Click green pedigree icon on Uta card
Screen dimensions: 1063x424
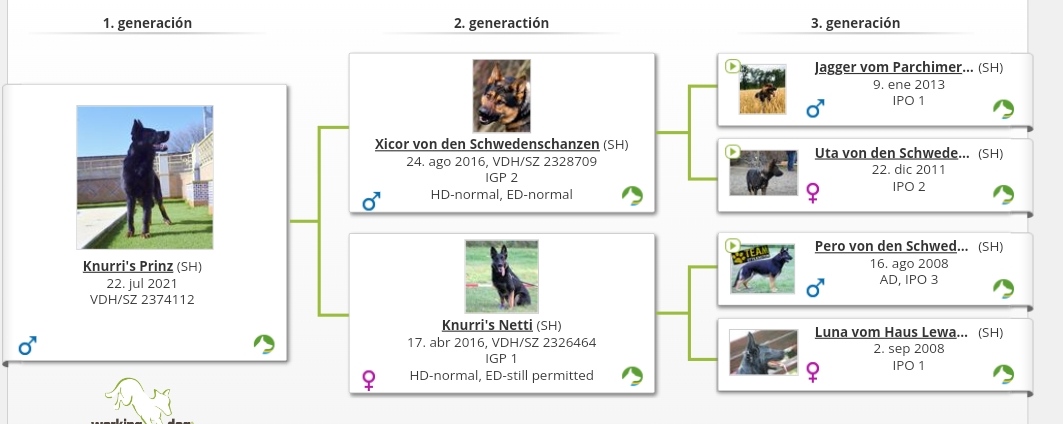[1003, 194]
